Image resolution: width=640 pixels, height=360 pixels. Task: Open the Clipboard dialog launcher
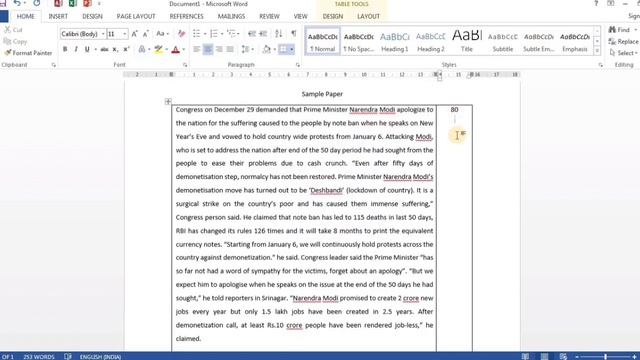(x=53, y=65)
